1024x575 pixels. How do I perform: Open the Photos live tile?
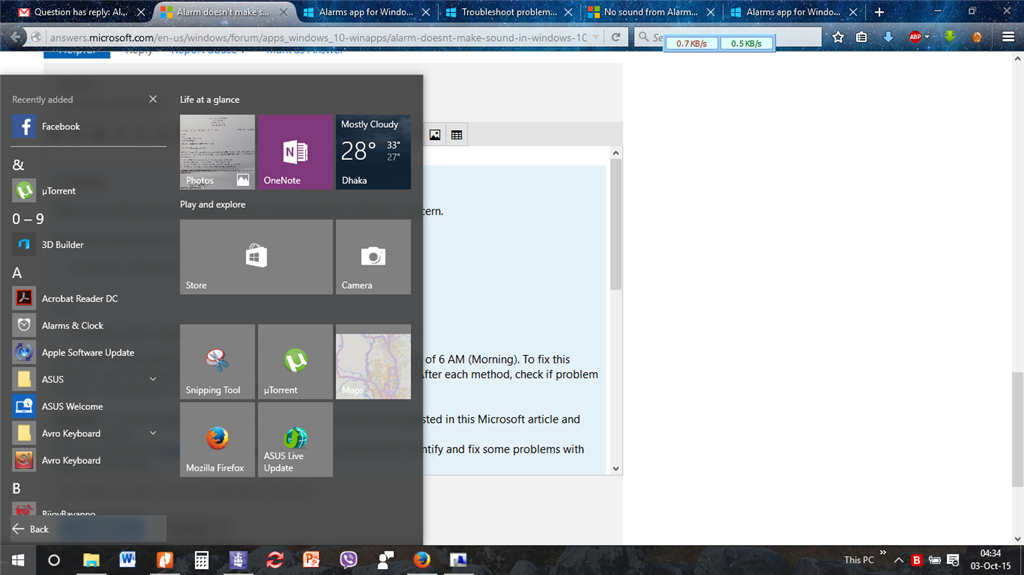click(217, 152)
